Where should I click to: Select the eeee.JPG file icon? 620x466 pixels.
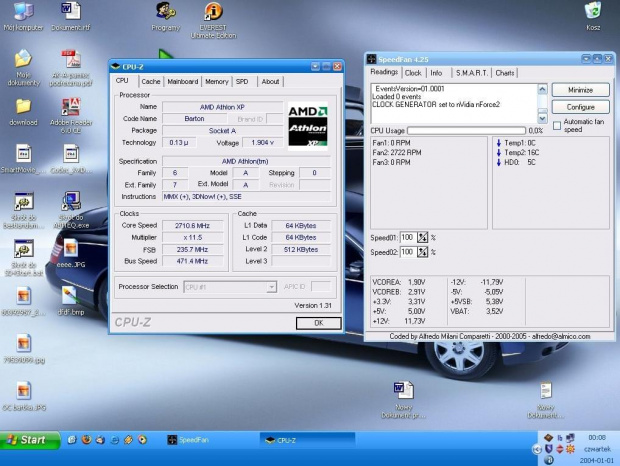71,253
